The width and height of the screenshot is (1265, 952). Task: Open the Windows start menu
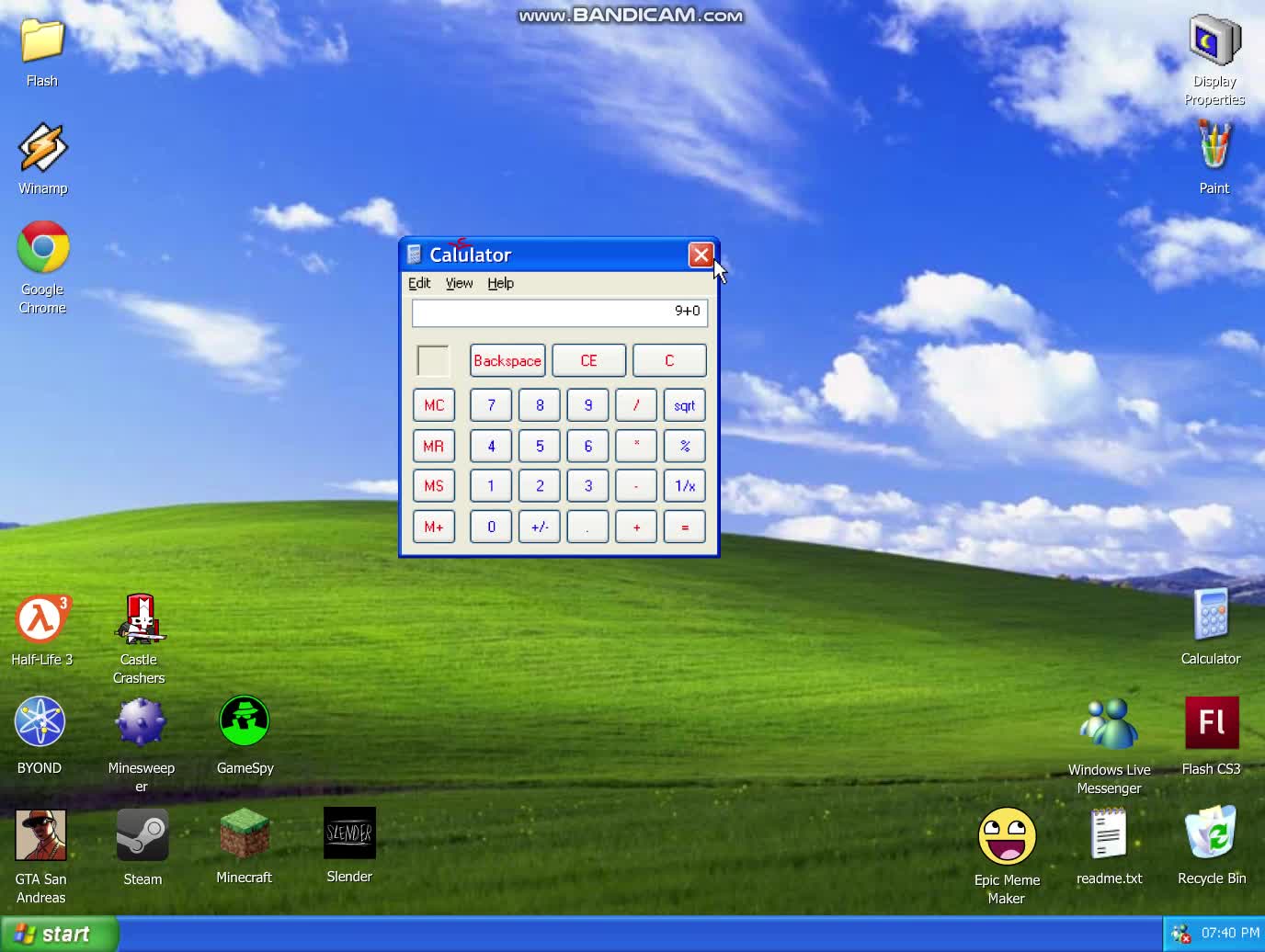57,934
